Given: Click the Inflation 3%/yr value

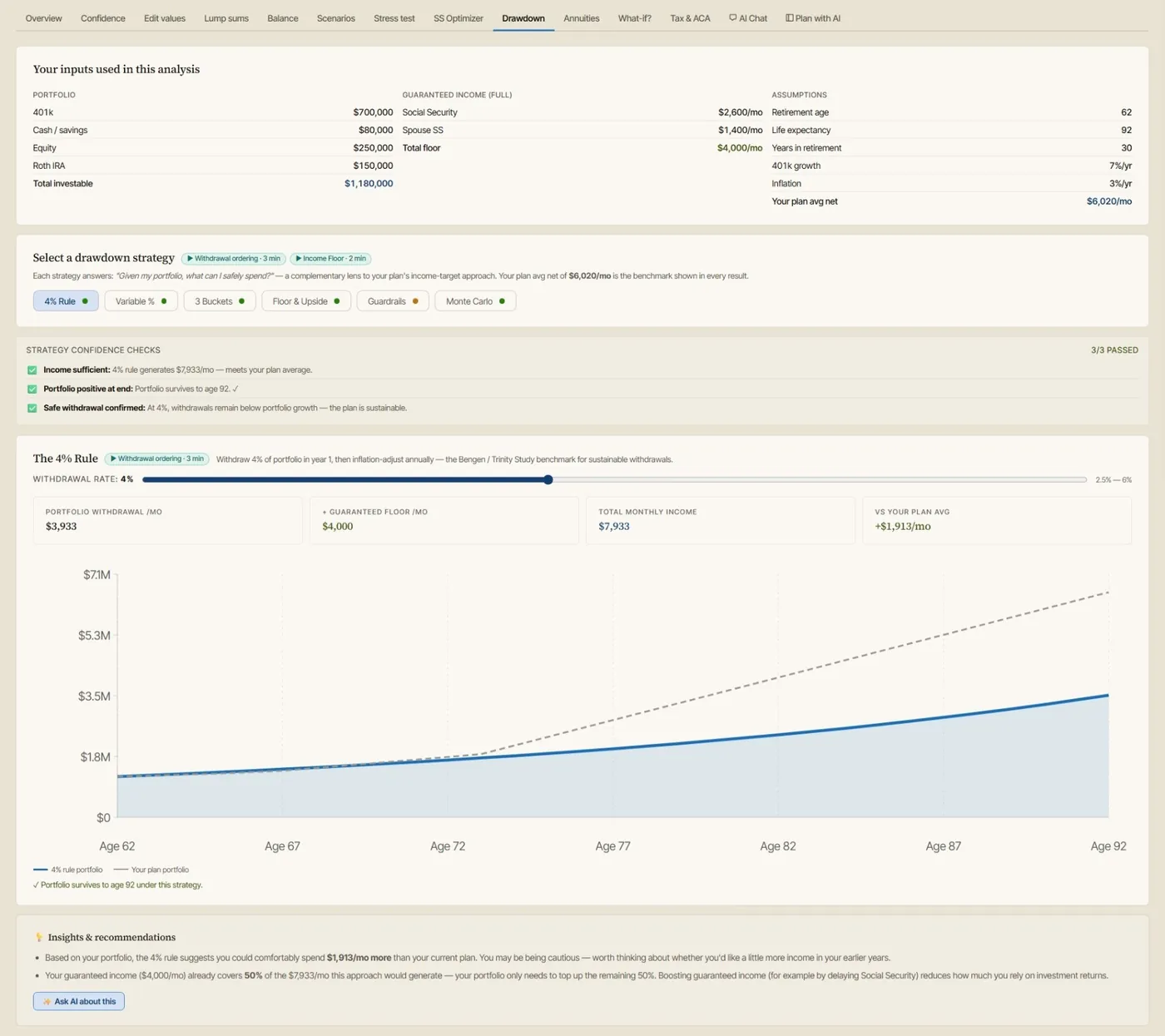Looking at the screenshot, I should click(x=1120, y=184).
